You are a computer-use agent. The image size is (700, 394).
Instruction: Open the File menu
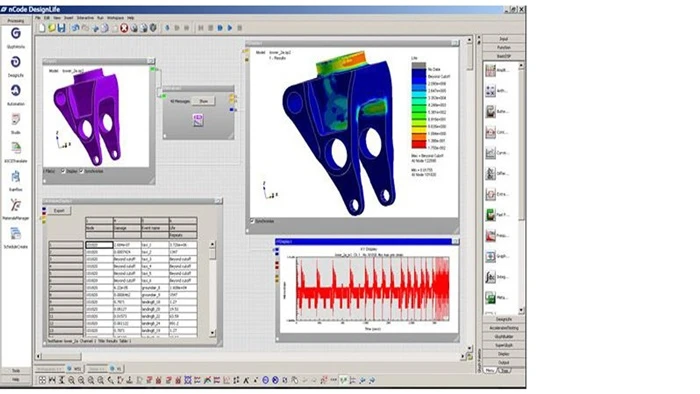click(x=38, y=18)
